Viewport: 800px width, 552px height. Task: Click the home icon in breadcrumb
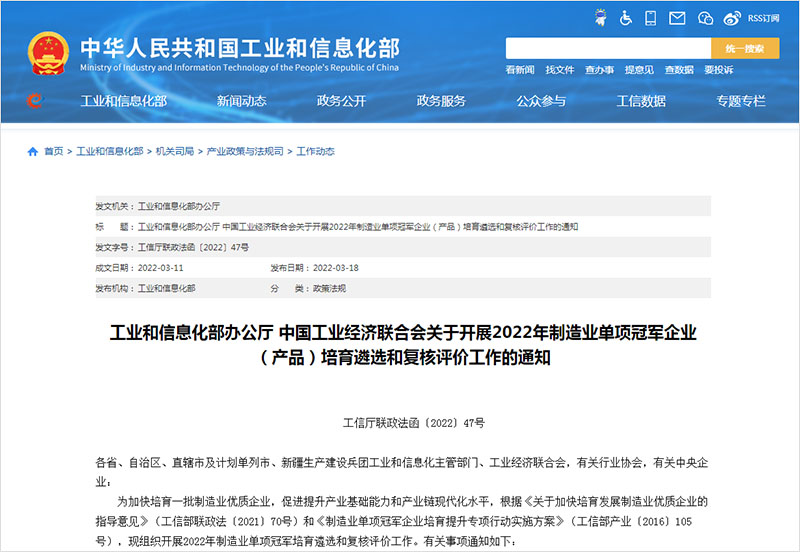(x=32, y=152)
